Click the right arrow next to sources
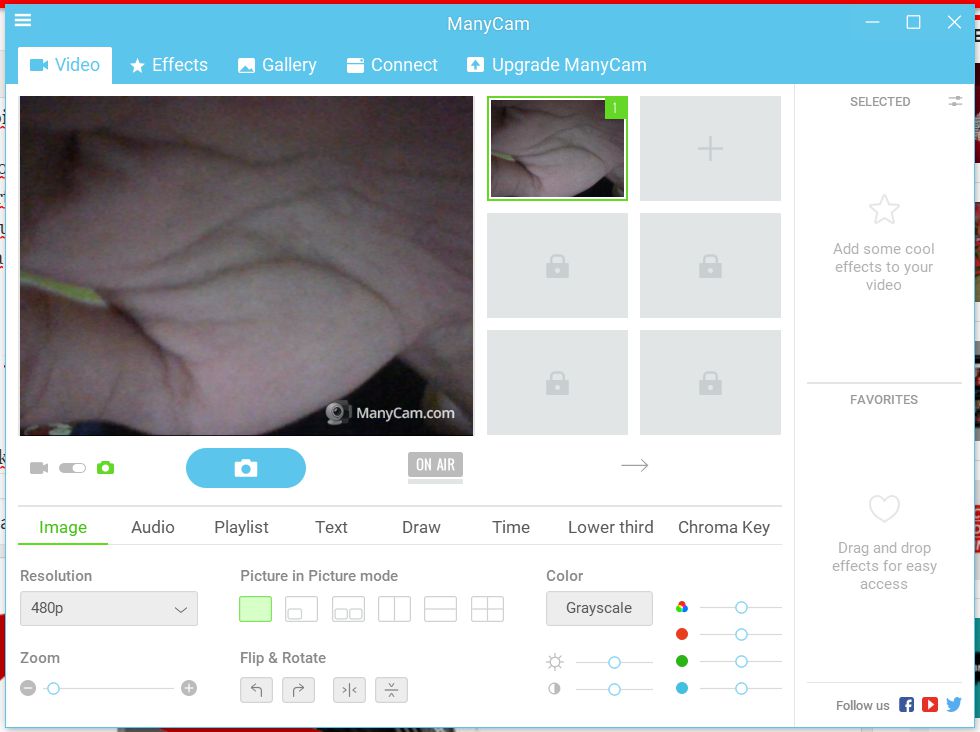 point(634,465)
